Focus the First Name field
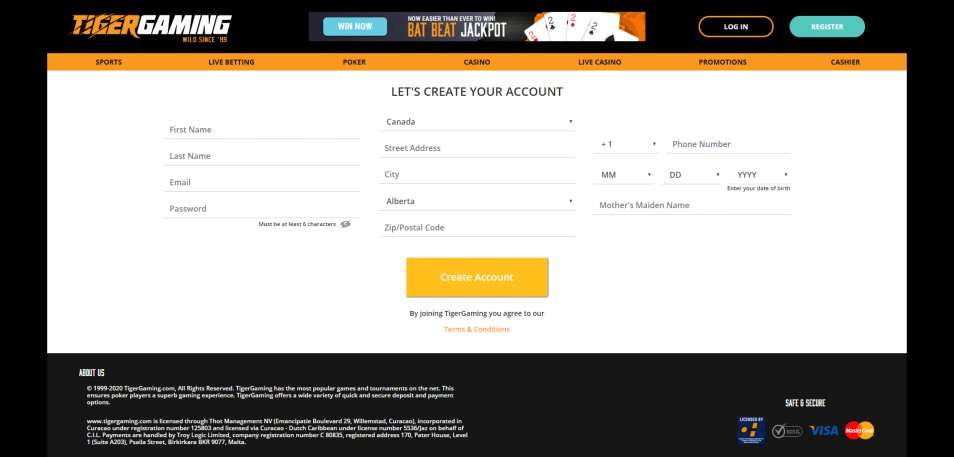The height and width of the screenshot is (457, 954). tap(262, 130)
